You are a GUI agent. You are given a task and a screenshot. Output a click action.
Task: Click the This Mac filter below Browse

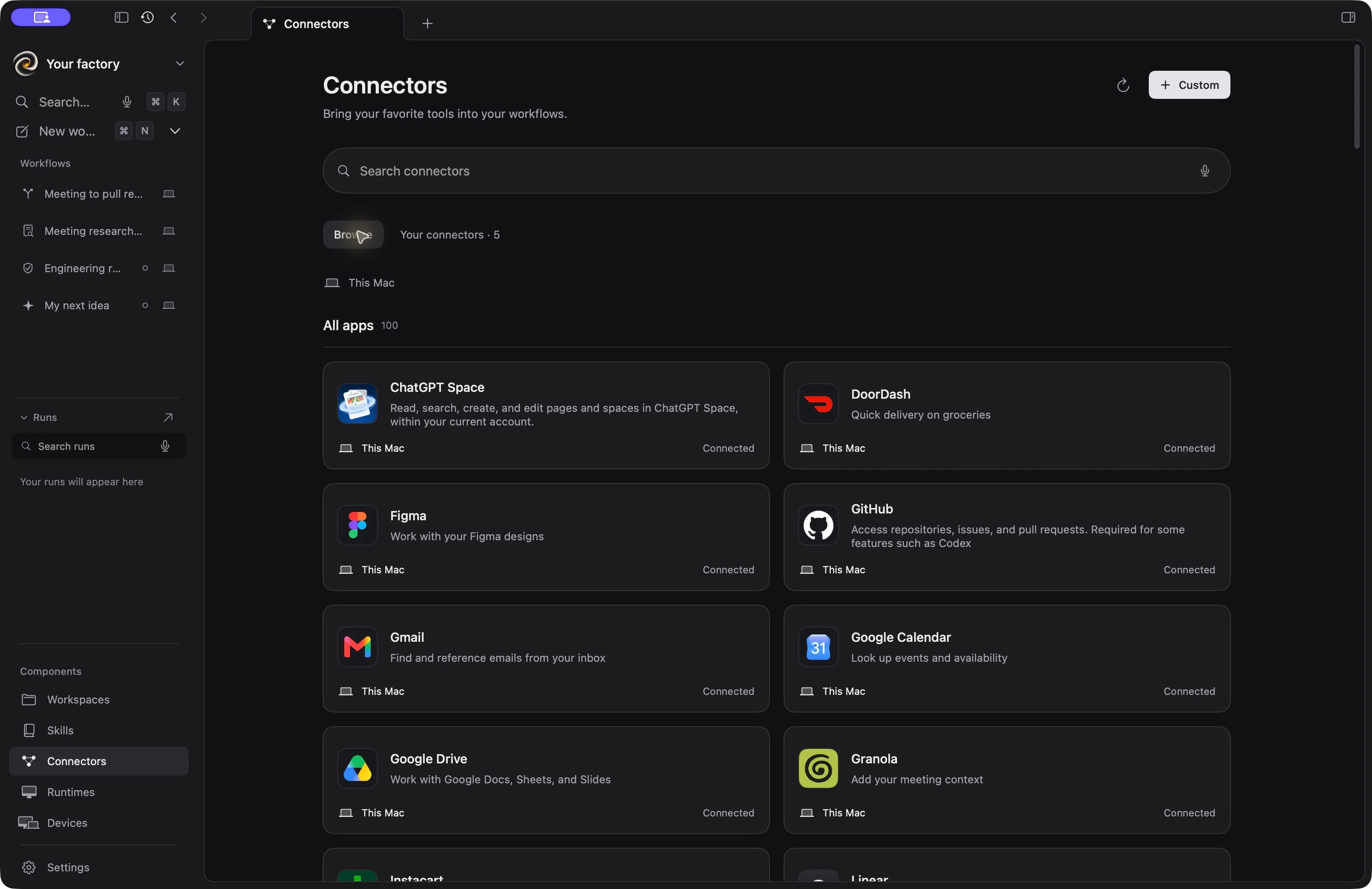pyautogui.click(x=360, y=283)
